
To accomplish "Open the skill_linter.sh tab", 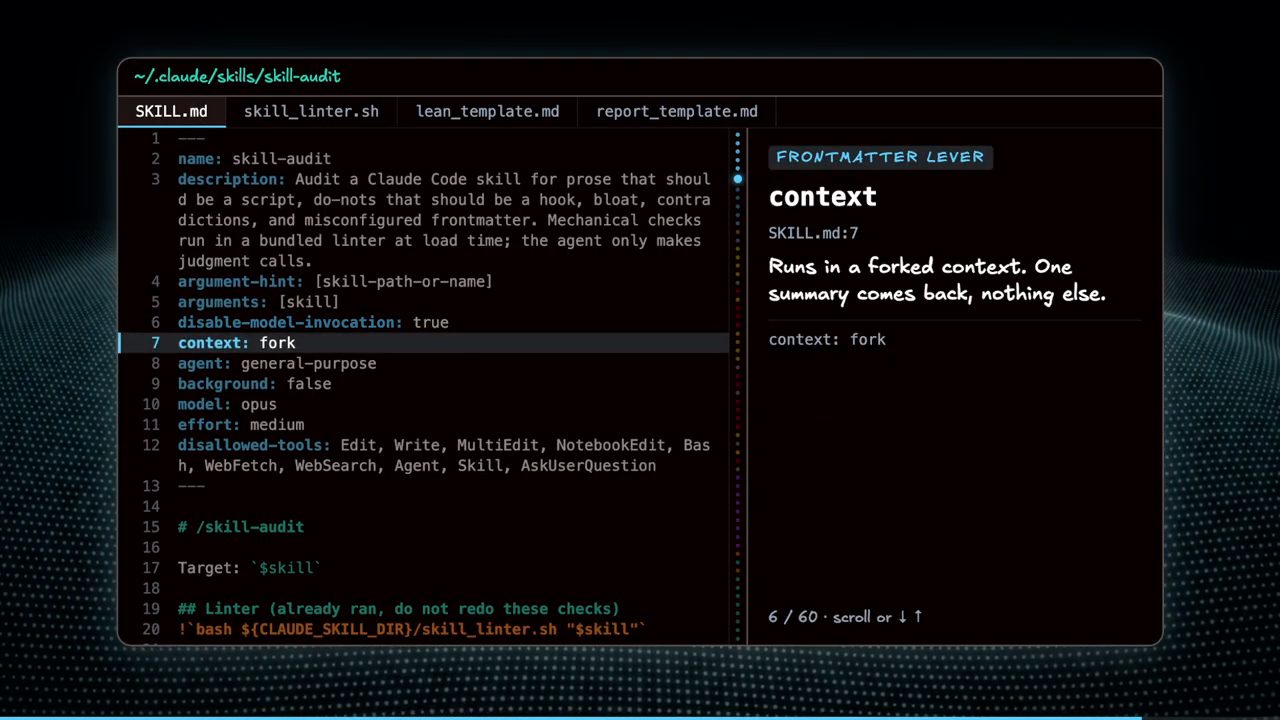I will (x=311, y=111).
